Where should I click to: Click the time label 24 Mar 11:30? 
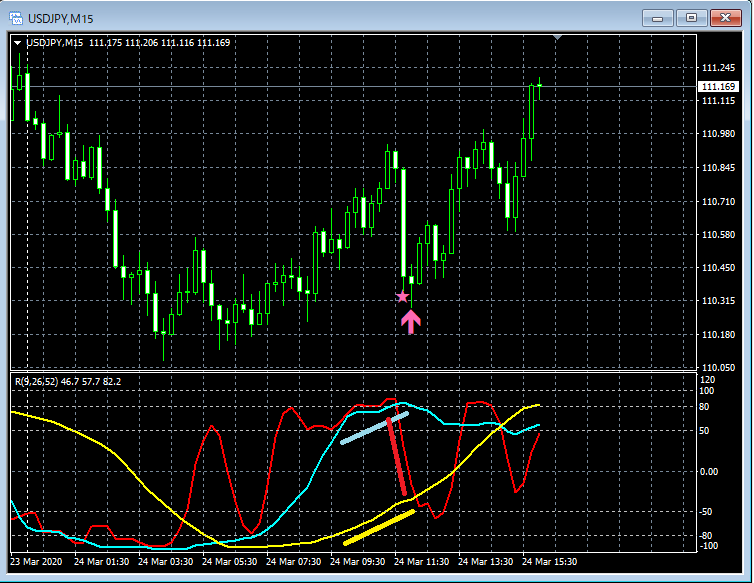pyautogui.click(x=421, y=562)
